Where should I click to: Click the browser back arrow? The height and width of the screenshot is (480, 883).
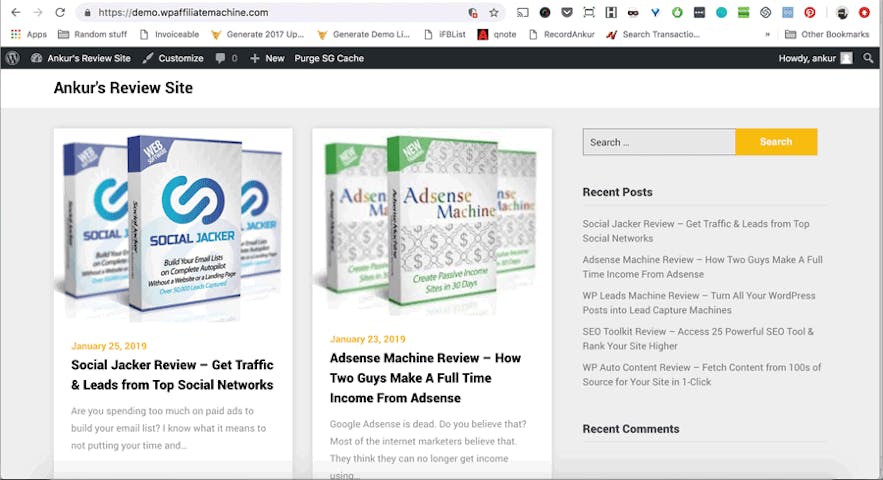click(x=15, y=13)
